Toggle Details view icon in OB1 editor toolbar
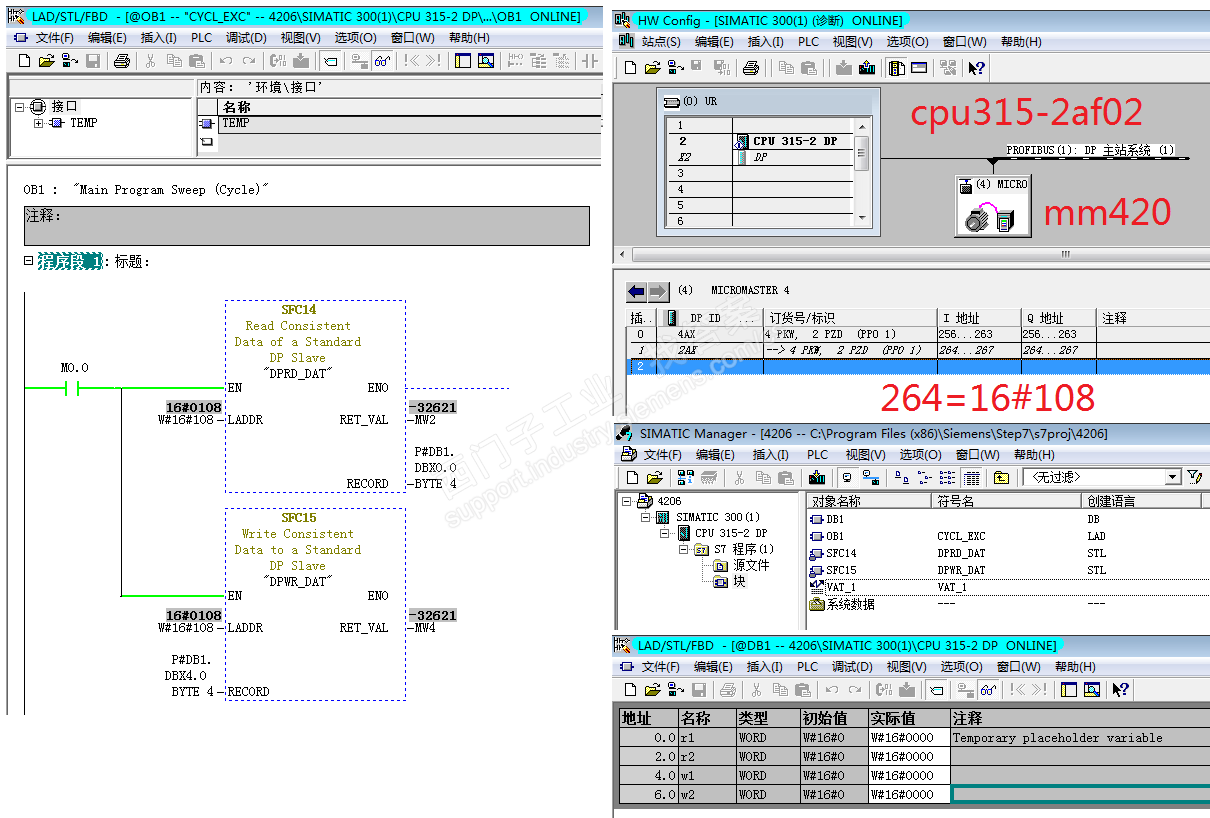This screenshot has height=818, width=1210. (486, 61)
